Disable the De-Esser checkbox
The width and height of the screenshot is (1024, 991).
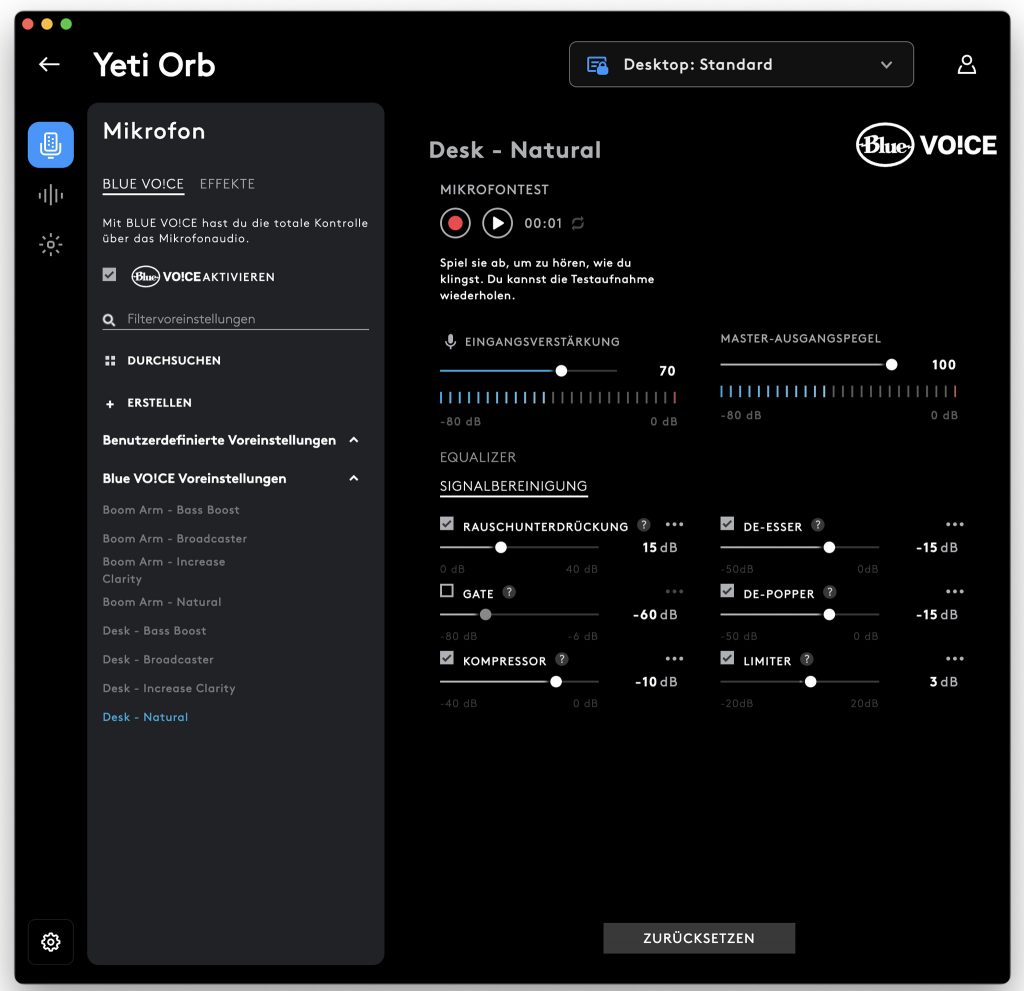pyautogui.click(x=727, y=524)
